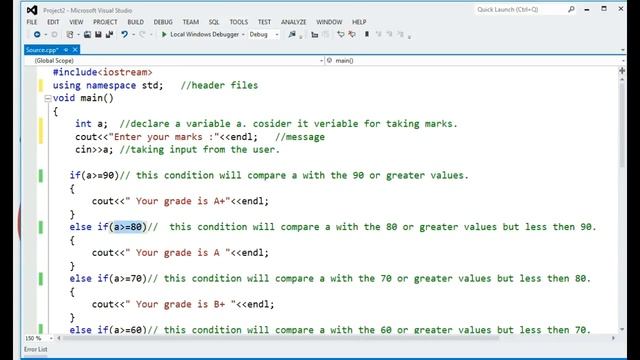Click the Quick Launch search magnifier icon
This screenshot has width=640, height=360.
coord(571,9)
